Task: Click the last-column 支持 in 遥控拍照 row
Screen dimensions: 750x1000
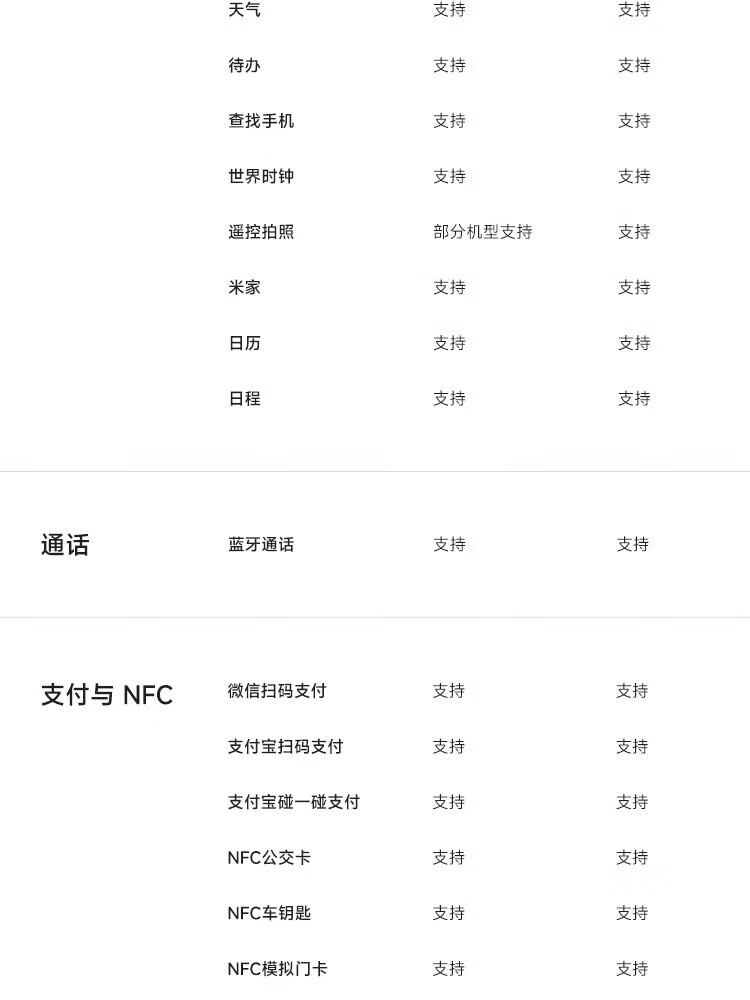Action: pyautogui.click(x=634, y=232)
